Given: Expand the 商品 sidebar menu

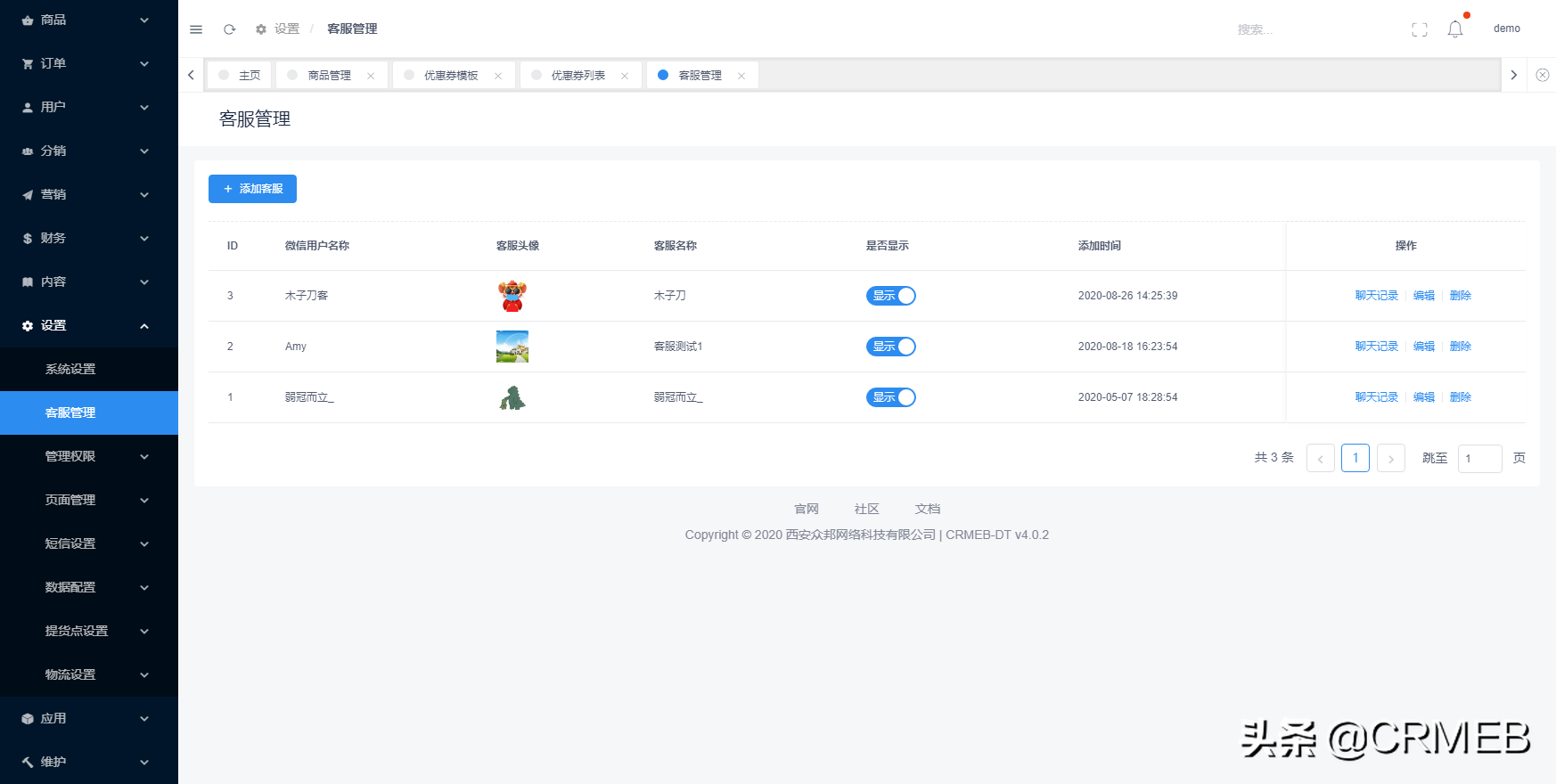Looking at the screenshot, I should pos(89,20).
